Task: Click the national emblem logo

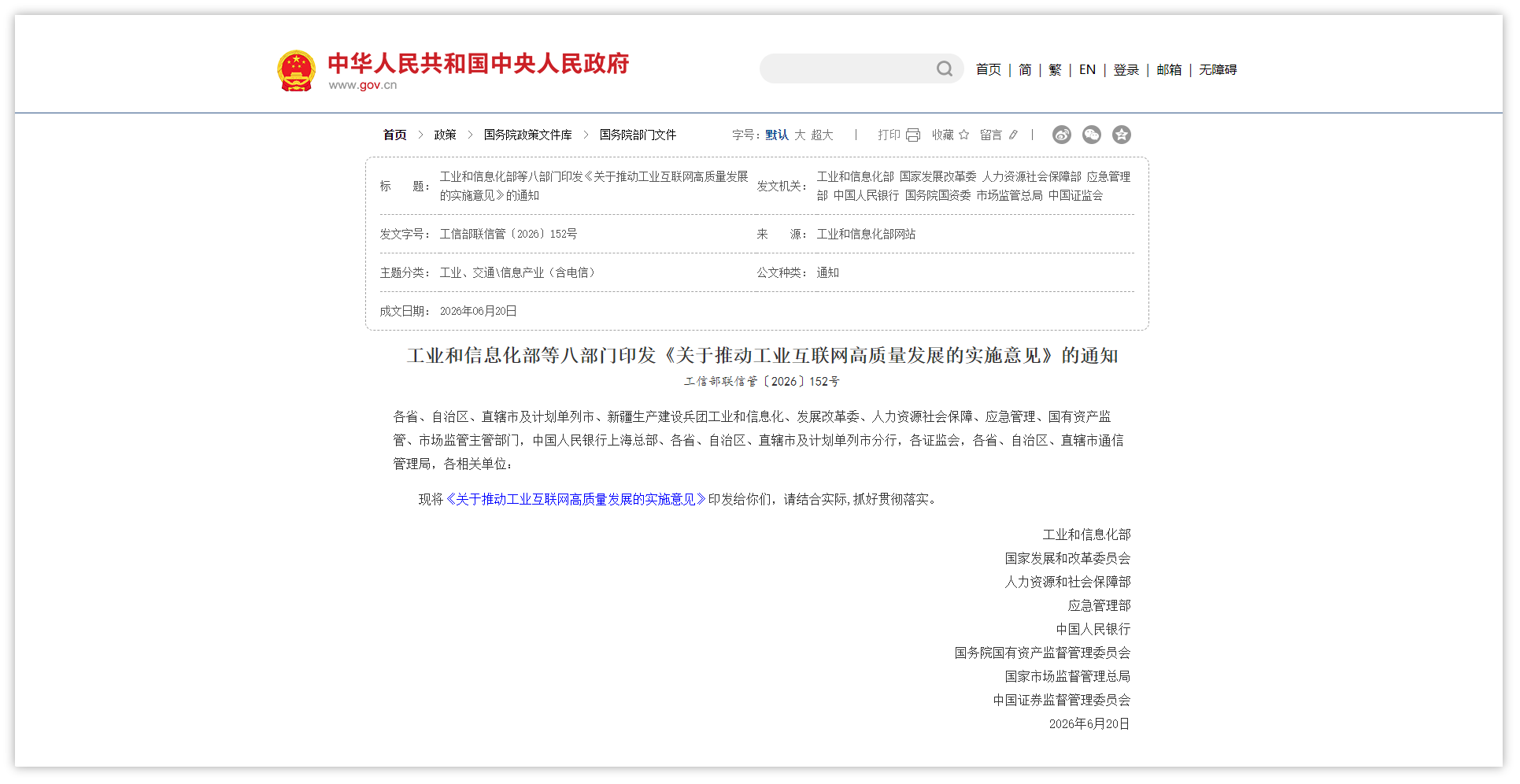Action: pos(297,70)
